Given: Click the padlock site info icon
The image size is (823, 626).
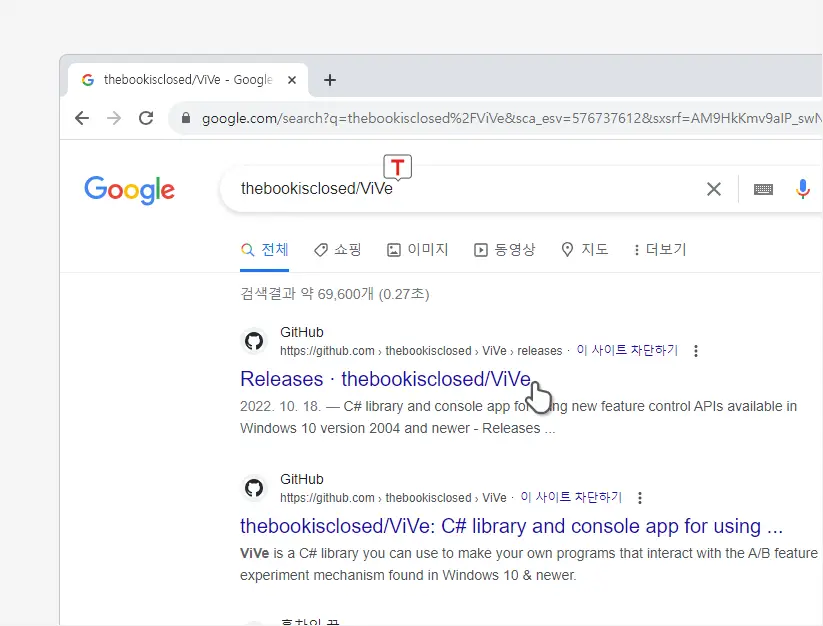Looking at the screenshot, I should coord(185,118).
